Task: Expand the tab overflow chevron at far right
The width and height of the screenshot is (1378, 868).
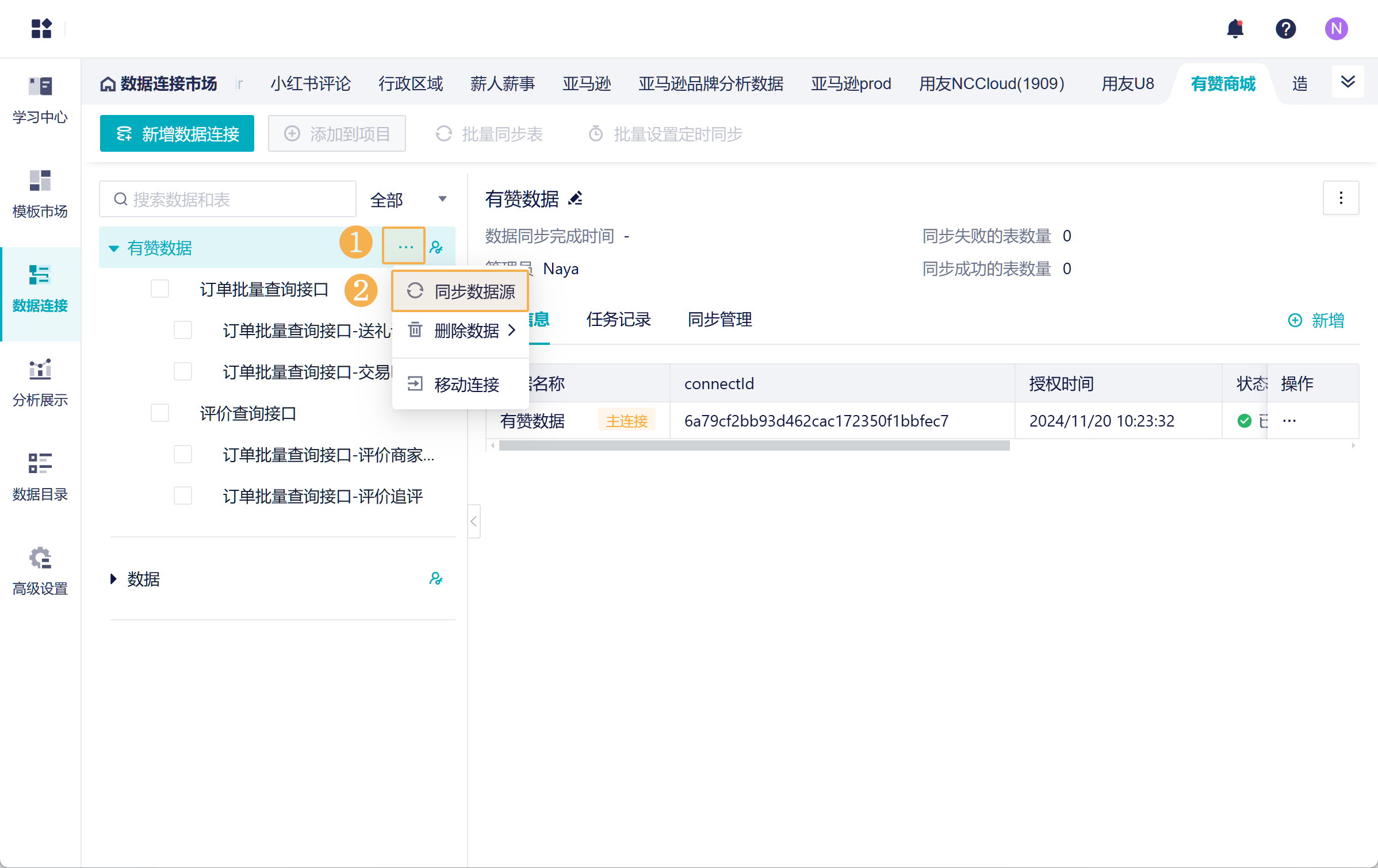Action: coord(1348,82)
